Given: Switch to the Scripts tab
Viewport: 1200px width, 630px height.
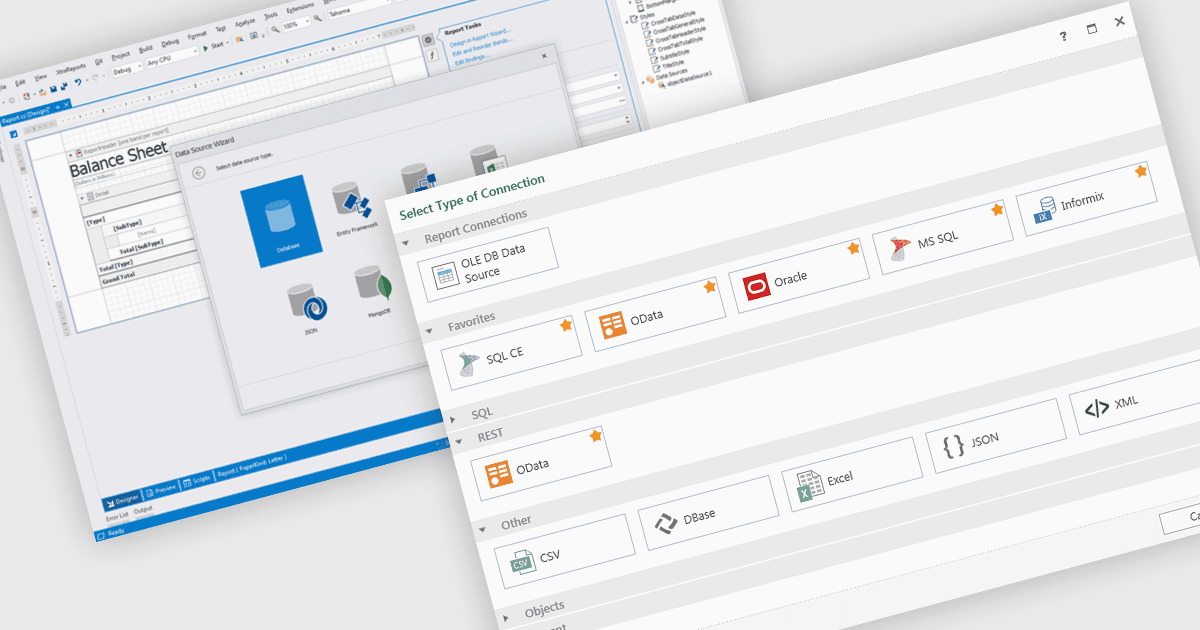Looking at the screenshot, I should [196, 479].
